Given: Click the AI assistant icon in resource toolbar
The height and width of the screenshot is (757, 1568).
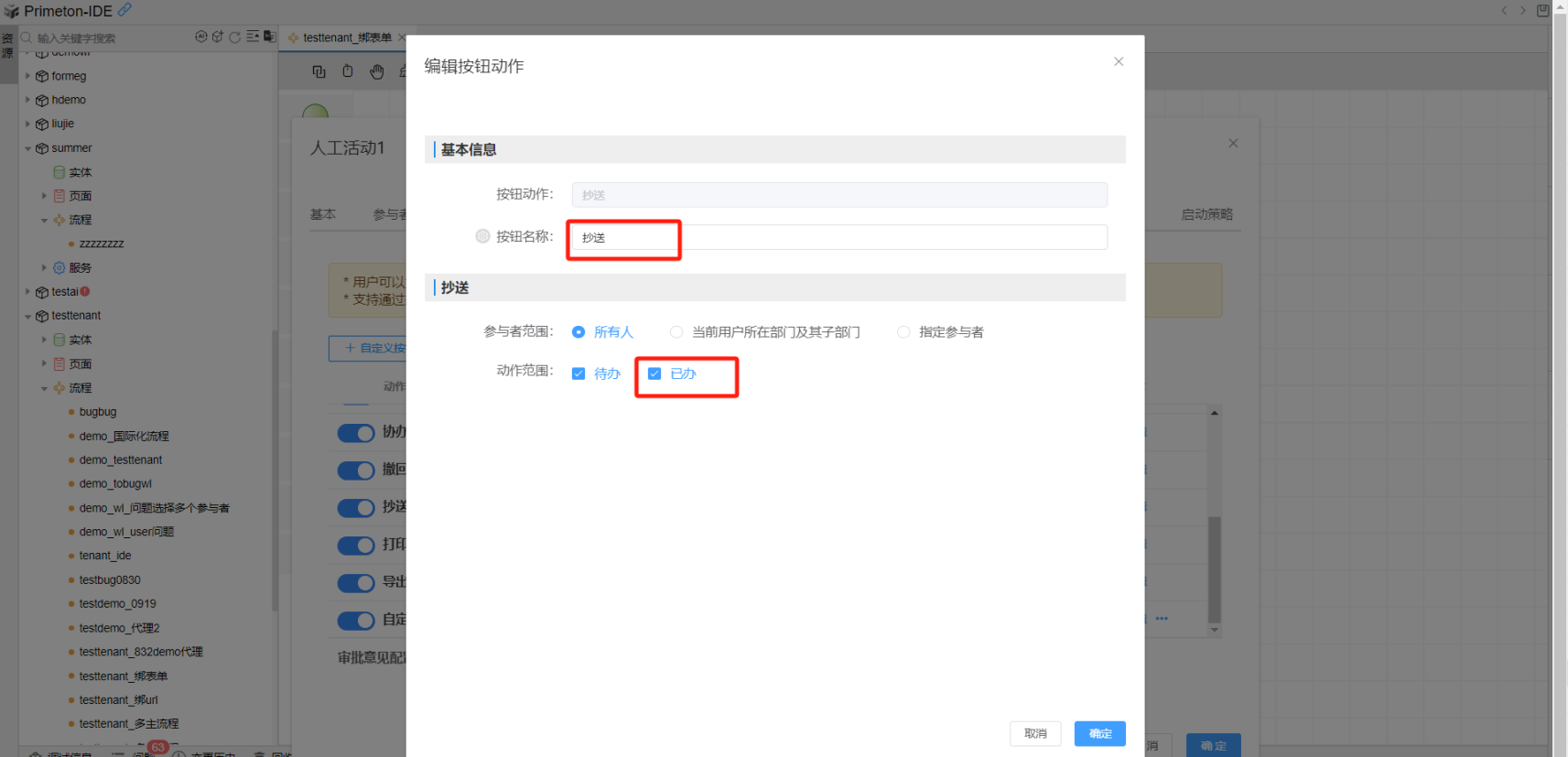Looking at the screenshot, I should (200, 37).
